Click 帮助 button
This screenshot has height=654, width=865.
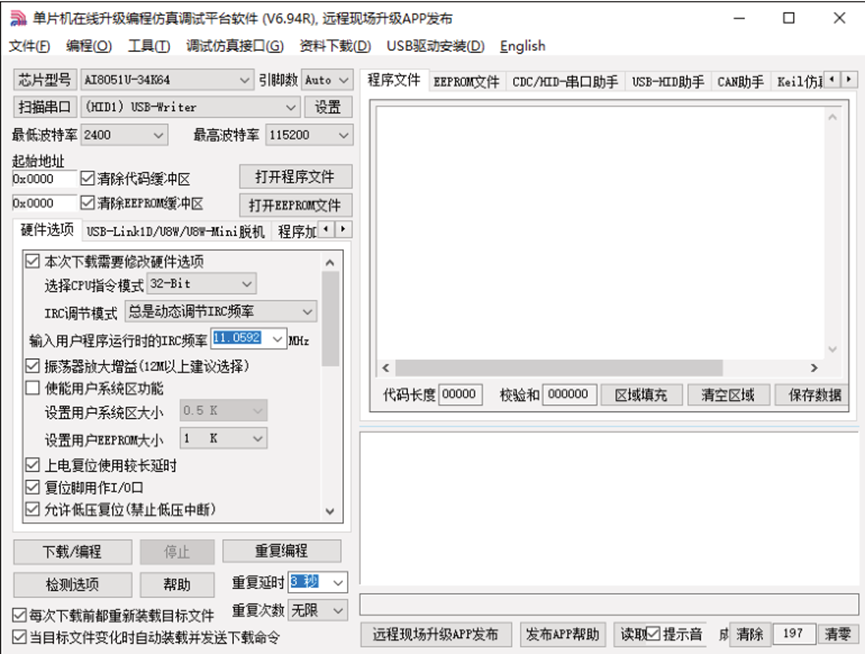click(x=177, y=585)
